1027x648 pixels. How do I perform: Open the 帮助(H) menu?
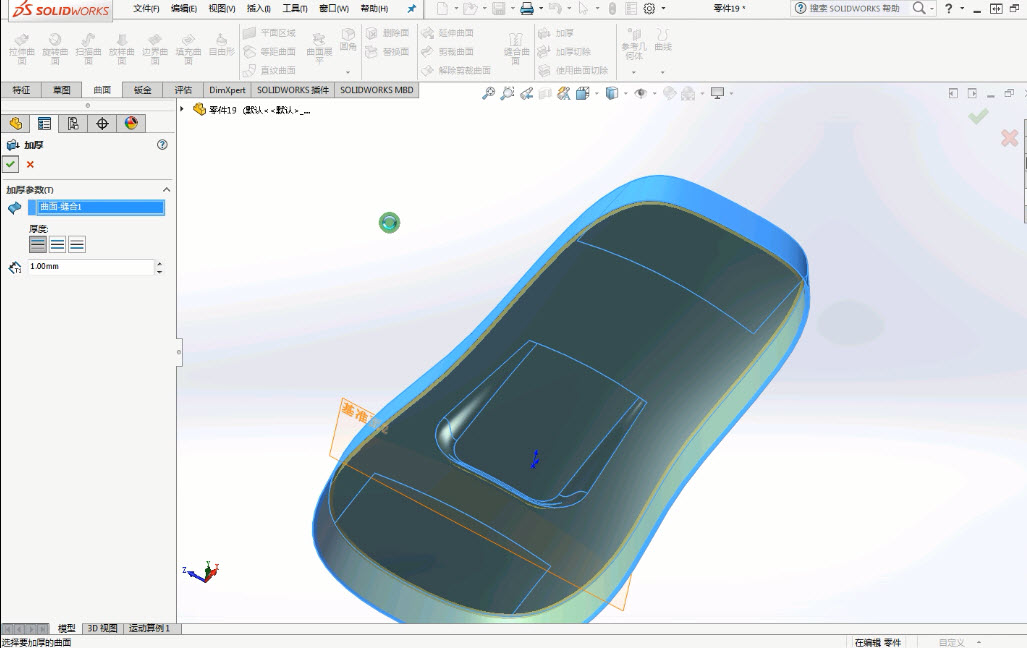coord(374,9)
